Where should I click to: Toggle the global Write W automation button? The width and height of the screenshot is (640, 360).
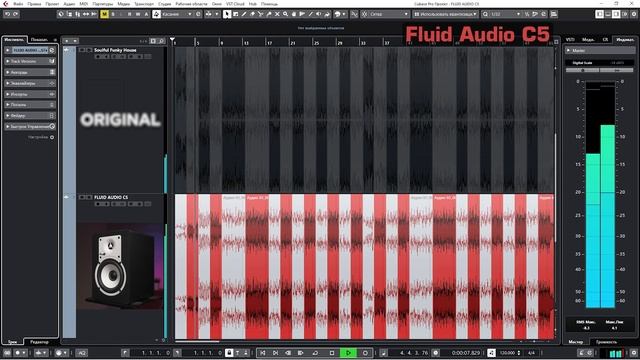[x=138, y=14]
